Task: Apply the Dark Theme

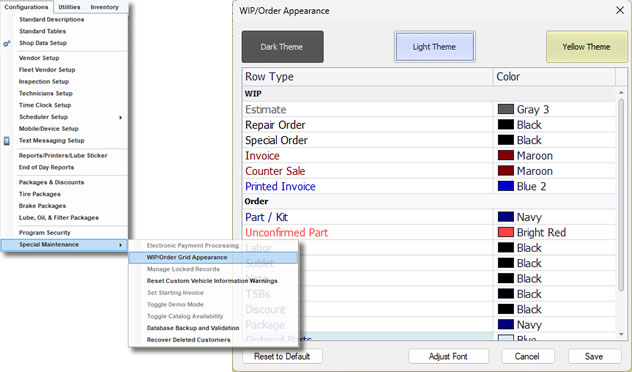Action: click(283, 47)
